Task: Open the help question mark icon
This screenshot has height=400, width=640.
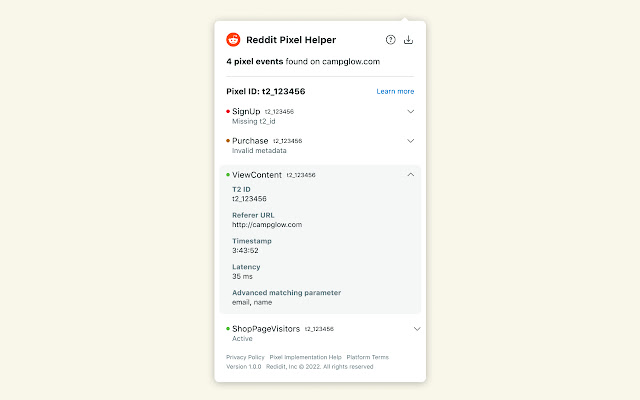Action: 391,40
